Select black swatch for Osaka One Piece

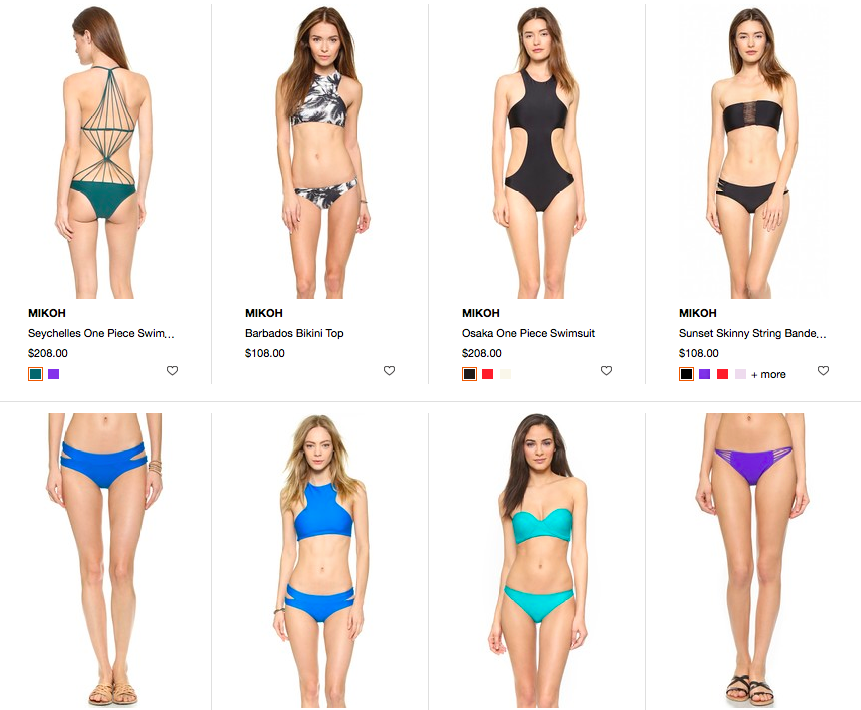(x=469, y=374)
